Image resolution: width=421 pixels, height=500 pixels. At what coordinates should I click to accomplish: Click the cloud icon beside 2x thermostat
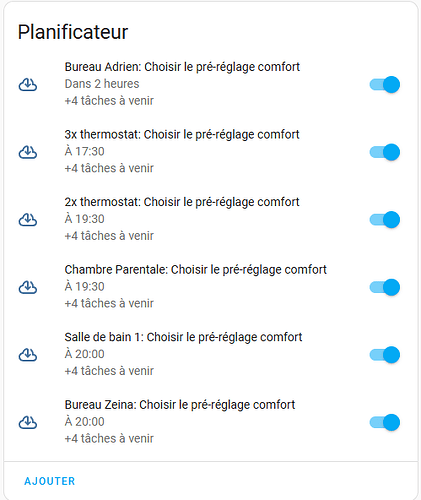pyautogui.click(x=28, y=220)
